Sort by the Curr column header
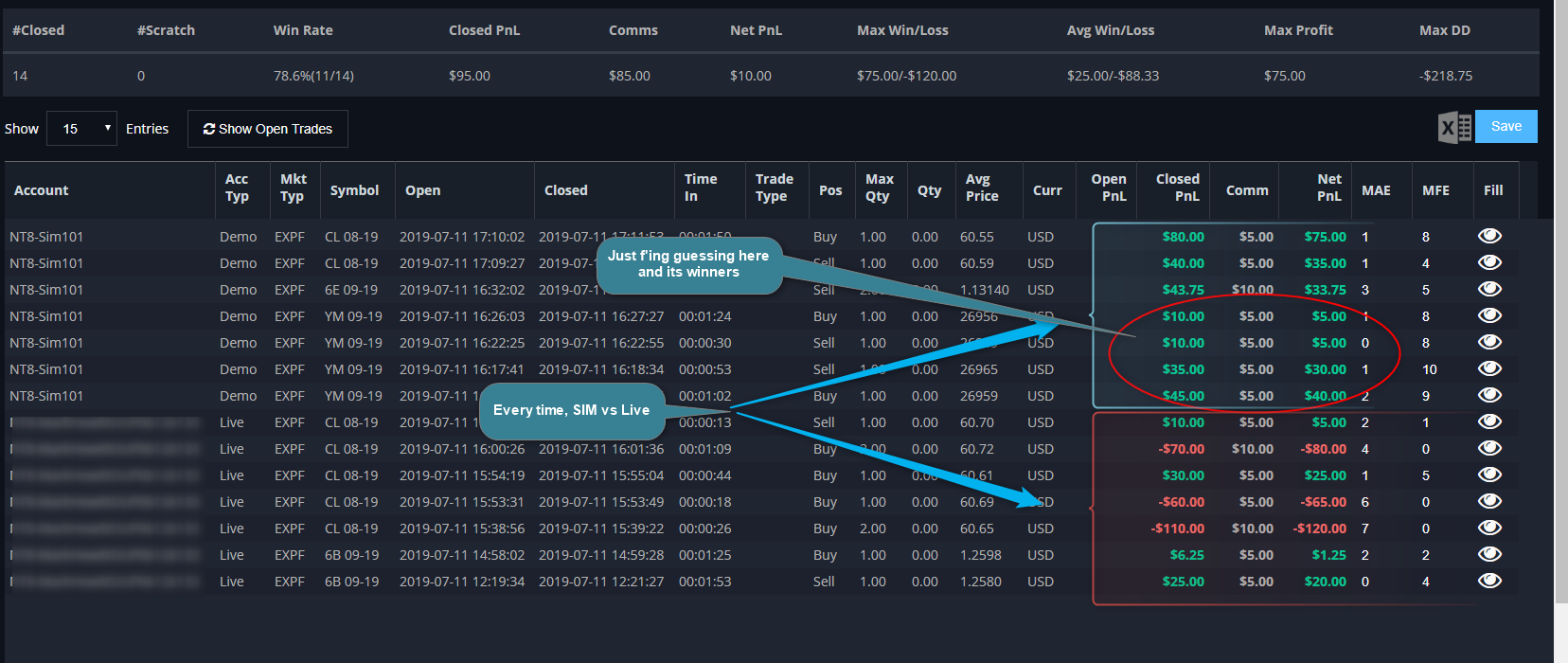This screenshot has height=663, width=1568. pos(1049,190)
